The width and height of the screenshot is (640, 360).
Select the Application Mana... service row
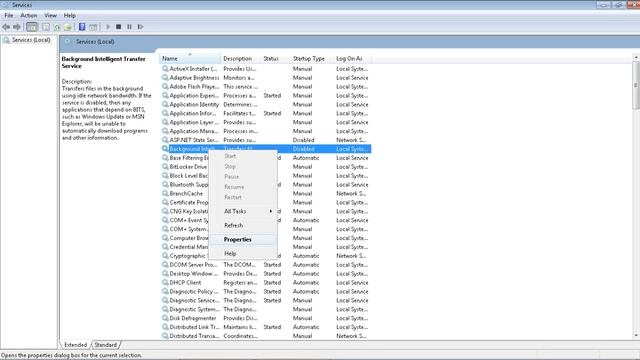(x=266, y=131)
